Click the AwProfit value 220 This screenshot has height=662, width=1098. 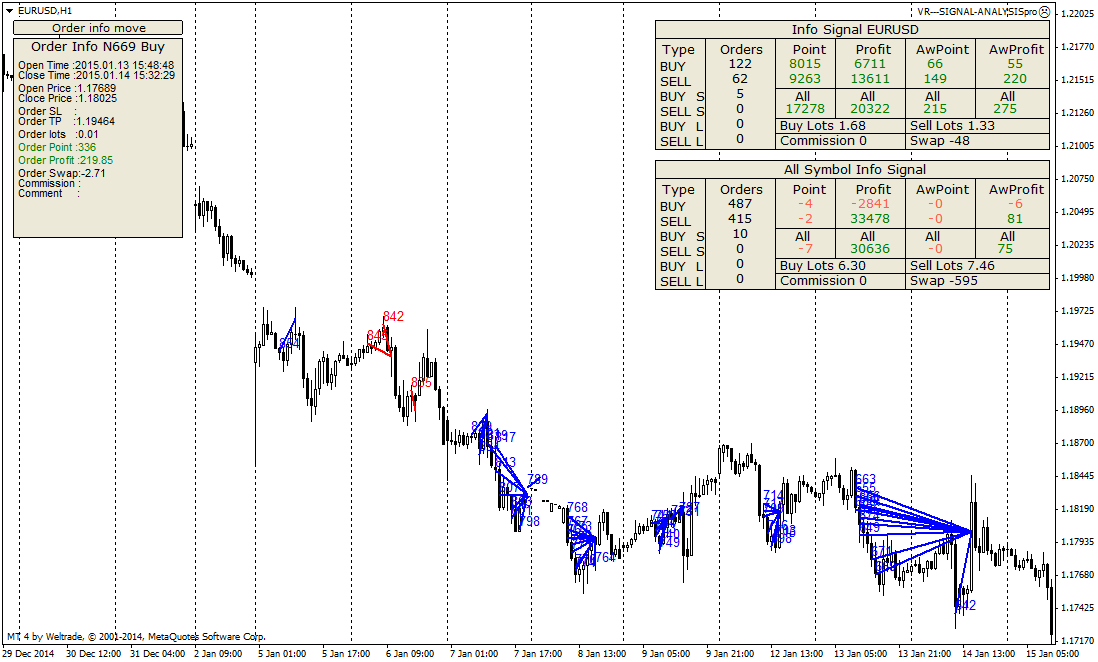pyautogui.click(x=1015, y=78)
